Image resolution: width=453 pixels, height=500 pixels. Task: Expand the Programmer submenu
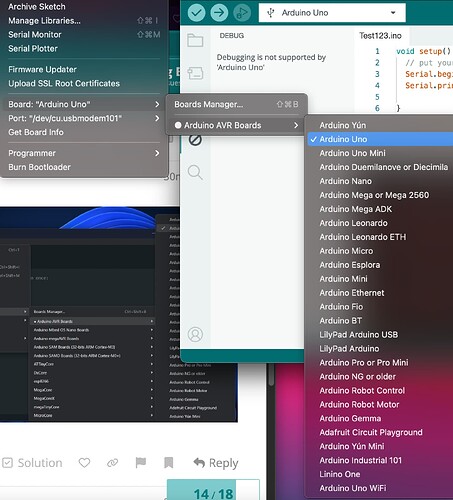coord(84,153)
